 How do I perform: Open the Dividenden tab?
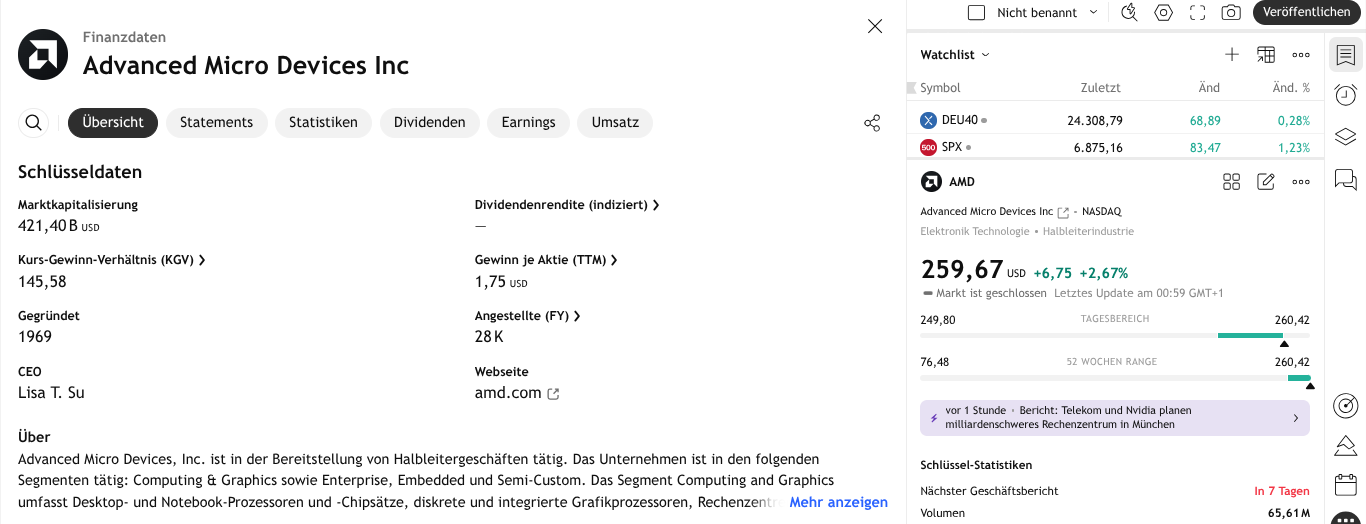click(429, 123)
